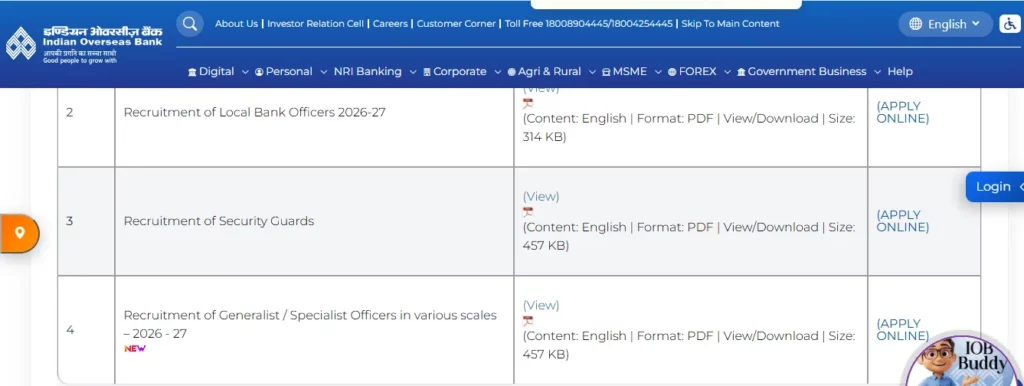Viewport: 1024px width, 386px height.
Task: Click the NEW badge under Generalist recruitment
Action: 135,348
